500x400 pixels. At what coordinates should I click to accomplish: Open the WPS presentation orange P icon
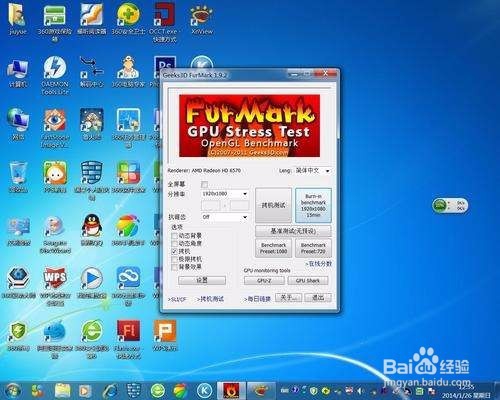165,335
